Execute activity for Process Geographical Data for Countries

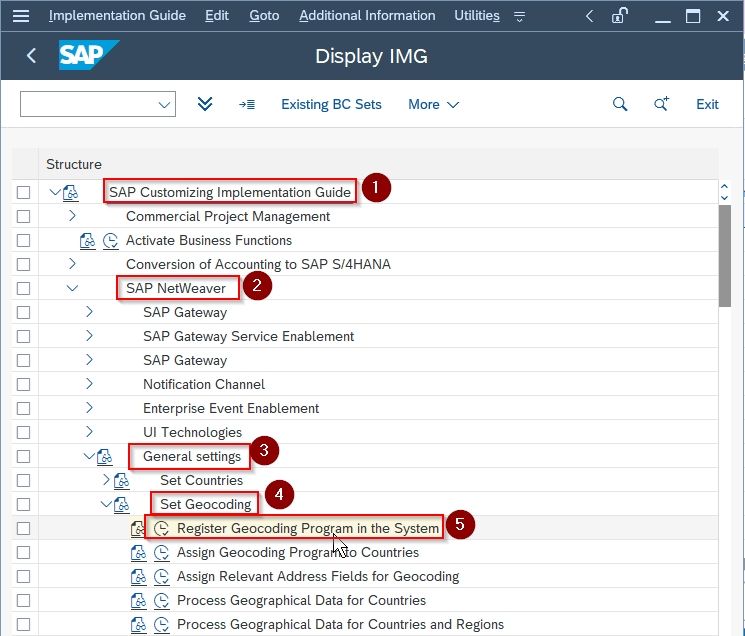point(162,600)
